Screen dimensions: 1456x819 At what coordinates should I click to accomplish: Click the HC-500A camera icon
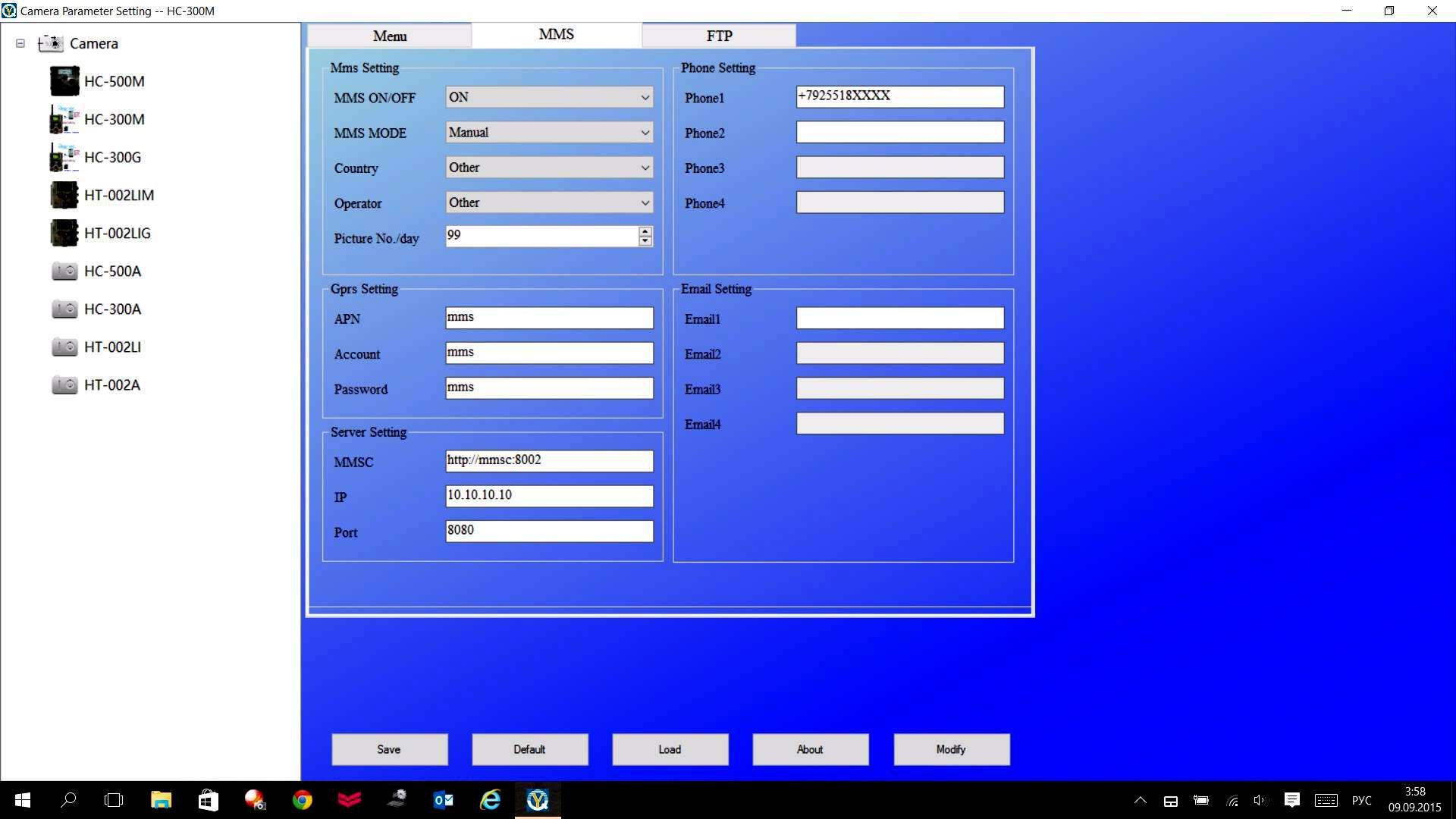pyautogui.click(x=64, y=270)
